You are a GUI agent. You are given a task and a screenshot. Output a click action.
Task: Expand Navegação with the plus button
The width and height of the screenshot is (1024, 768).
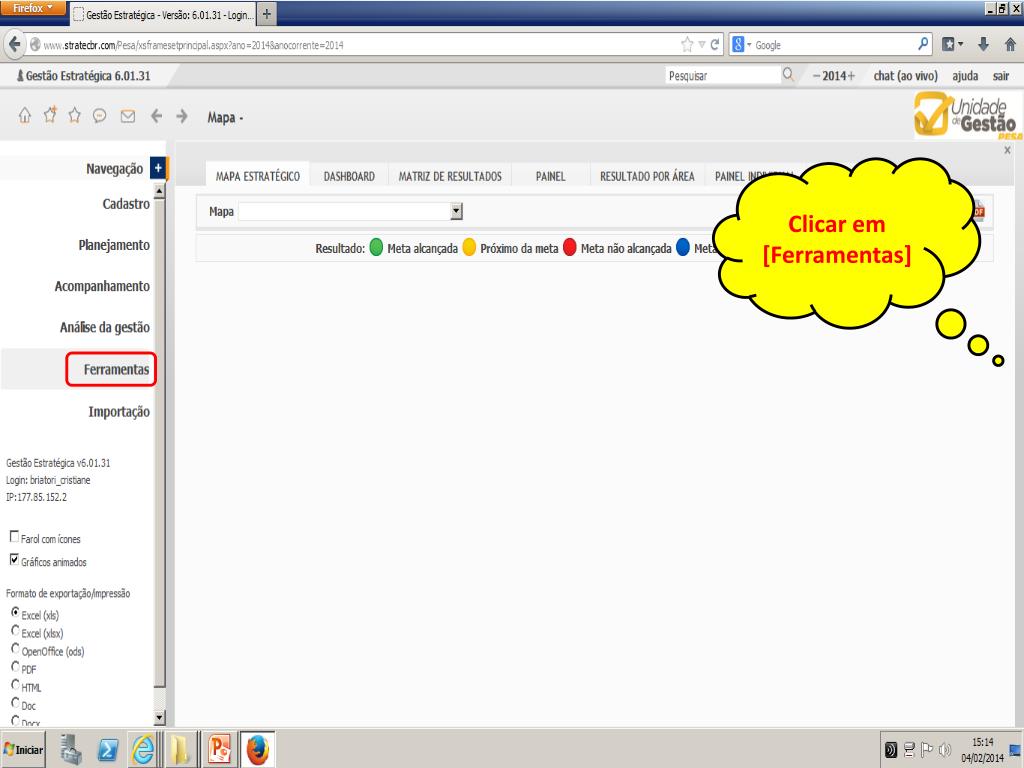click(x=158, y=168)
